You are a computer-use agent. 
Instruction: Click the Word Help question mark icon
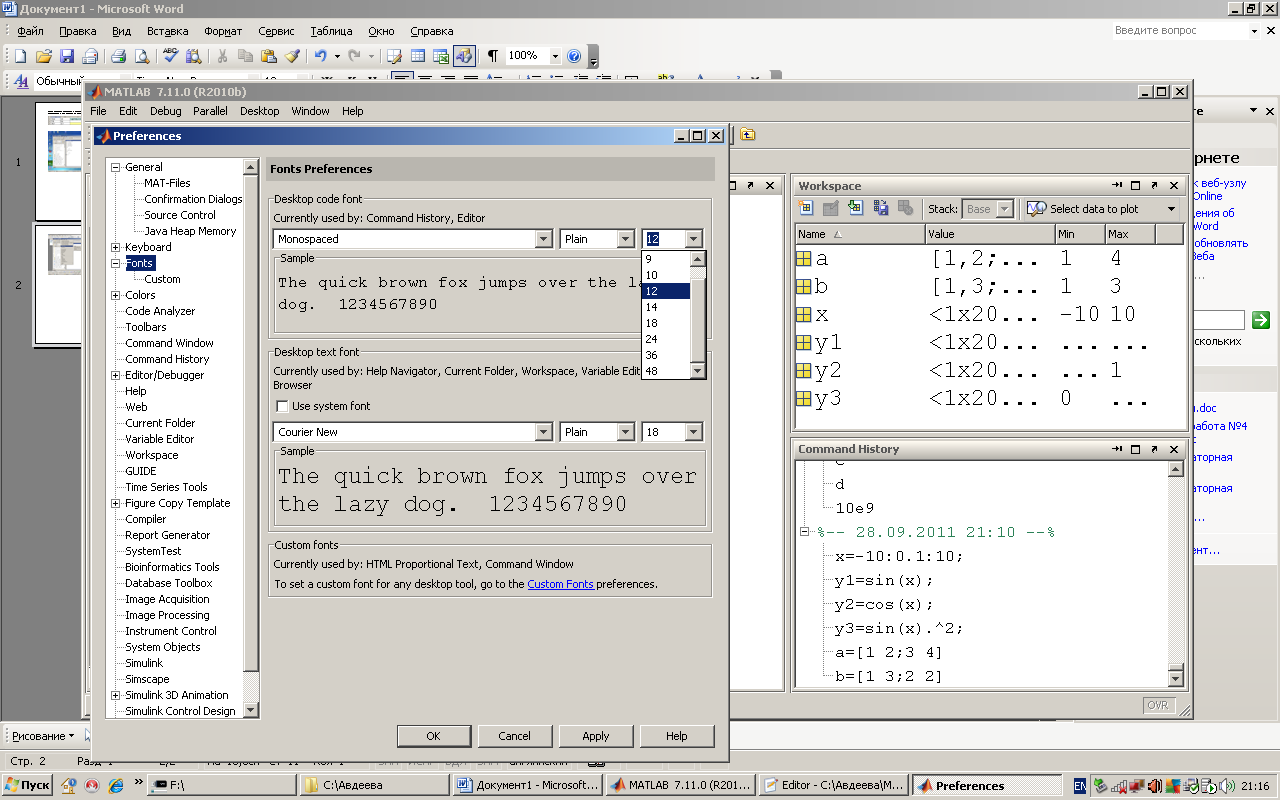click(574, 56)
